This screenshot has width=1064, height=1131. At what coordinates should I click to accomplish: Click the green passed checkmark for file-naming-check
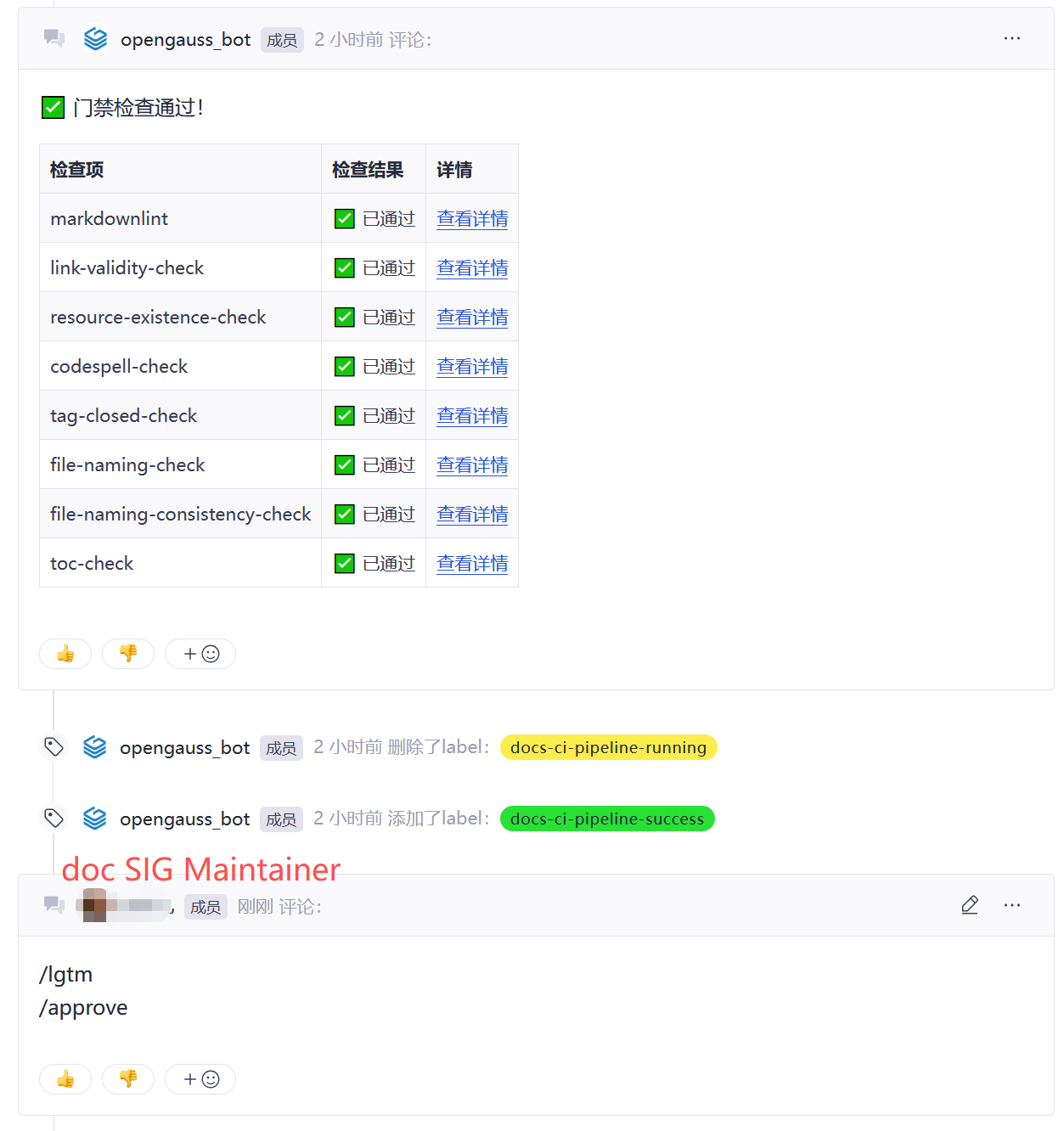click(345, 465)
